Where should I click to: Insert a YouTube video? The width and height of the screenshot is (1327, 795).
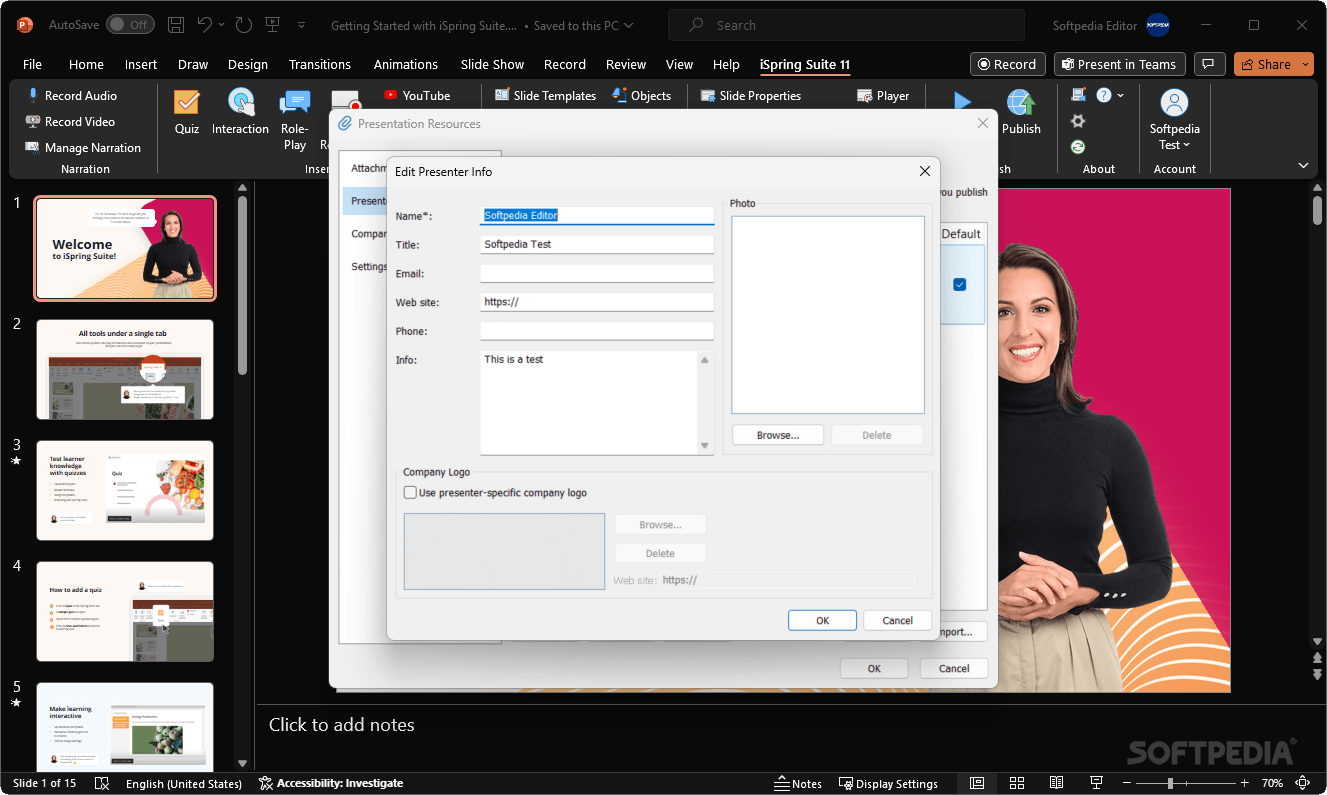coord(417,96)
